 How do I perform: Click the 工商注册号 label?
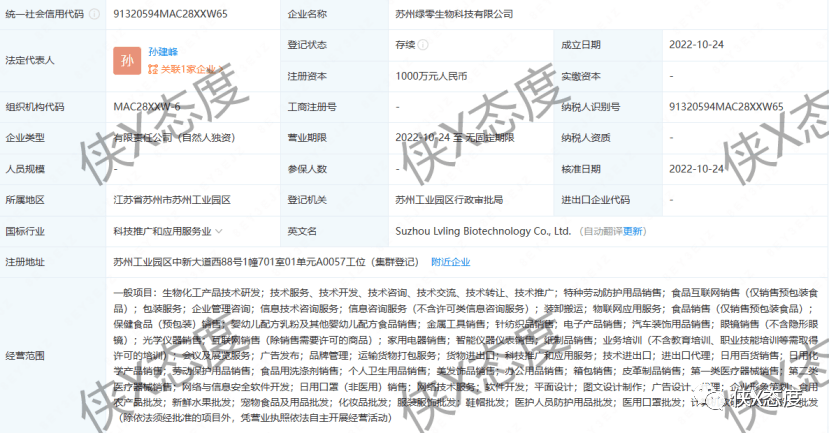pos(311,107)
